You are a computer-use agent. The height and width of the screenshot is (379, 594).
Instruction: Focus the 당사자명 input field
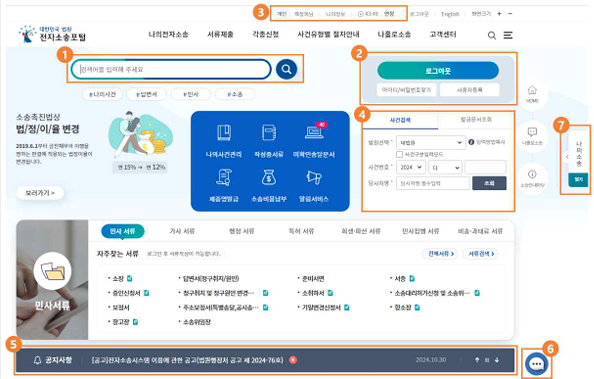point(433,183)
